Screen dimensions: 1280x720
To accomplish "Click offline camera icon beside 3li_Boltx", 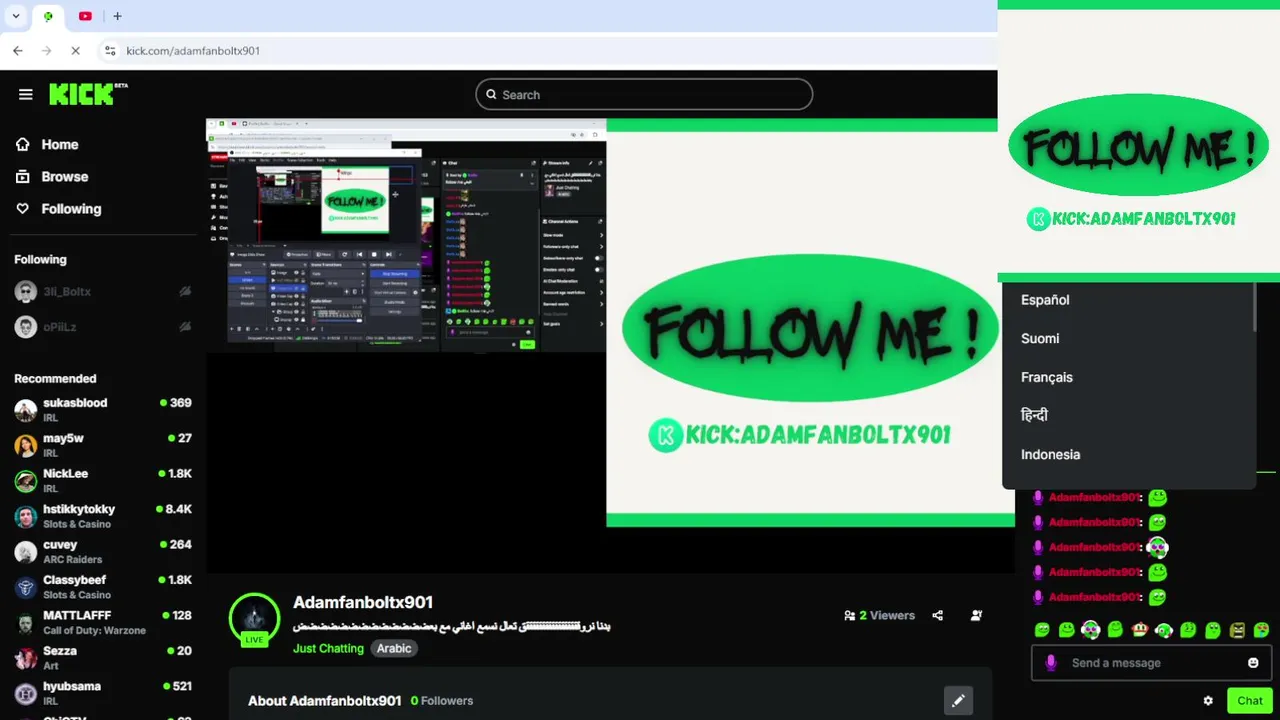I will (185, 291).
